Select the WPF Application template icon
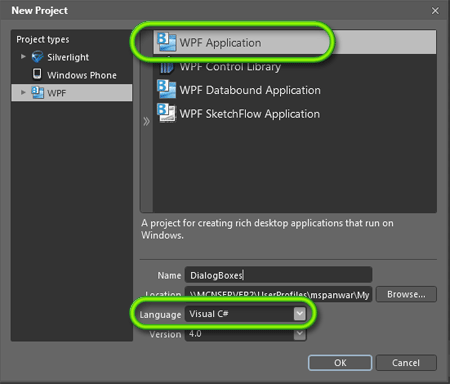Viewport: 450px width, 384px height. tap(166, 42)
